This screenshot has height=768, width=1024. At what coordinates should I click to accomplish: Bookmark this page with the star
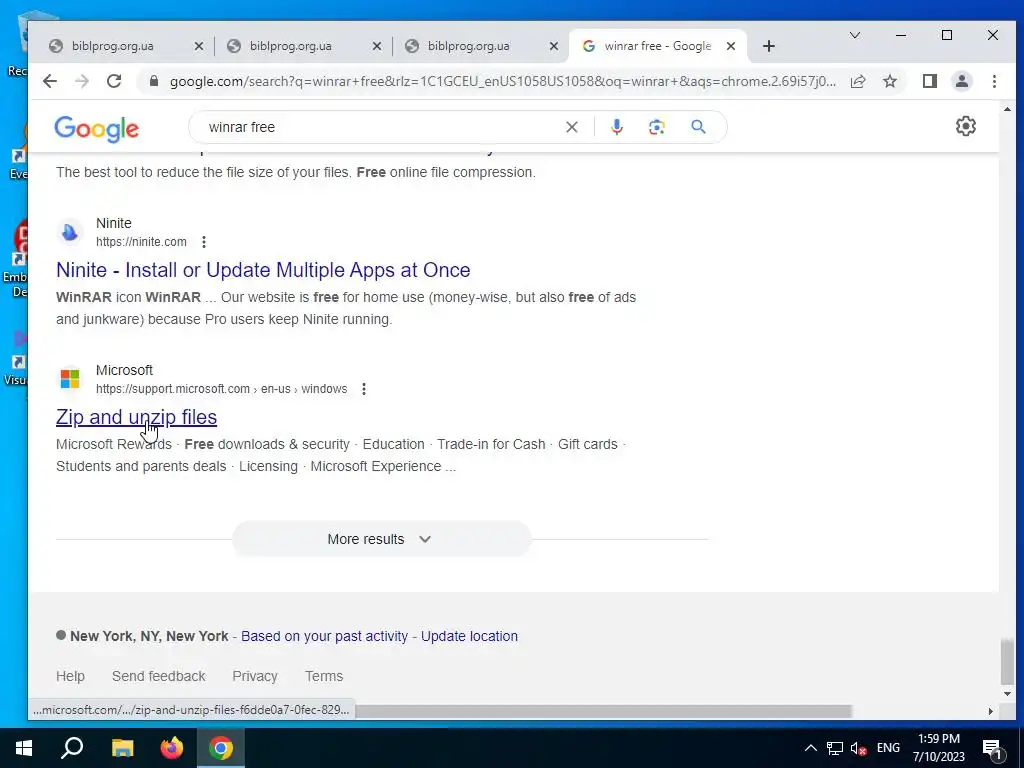(x=890, y=82)
